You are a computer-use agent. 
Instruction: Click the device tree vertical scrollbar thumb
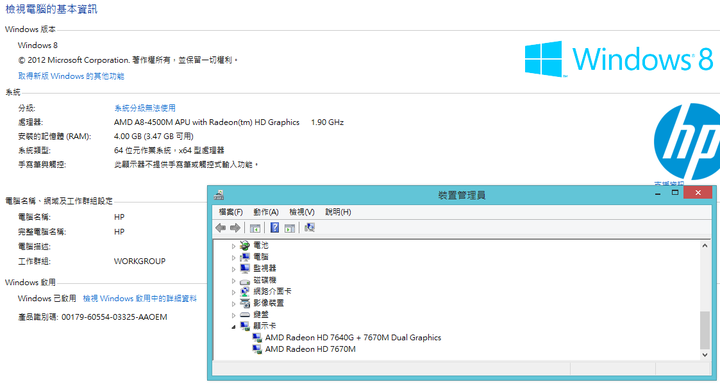(x=705, y=330)
